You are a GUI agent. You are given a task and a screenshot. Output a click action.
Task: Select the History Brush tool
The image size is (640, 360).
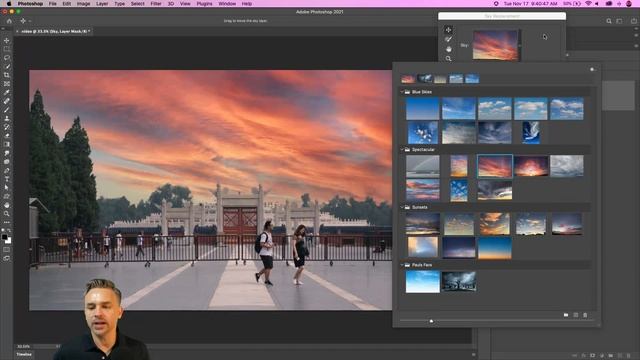coord(7,127)
